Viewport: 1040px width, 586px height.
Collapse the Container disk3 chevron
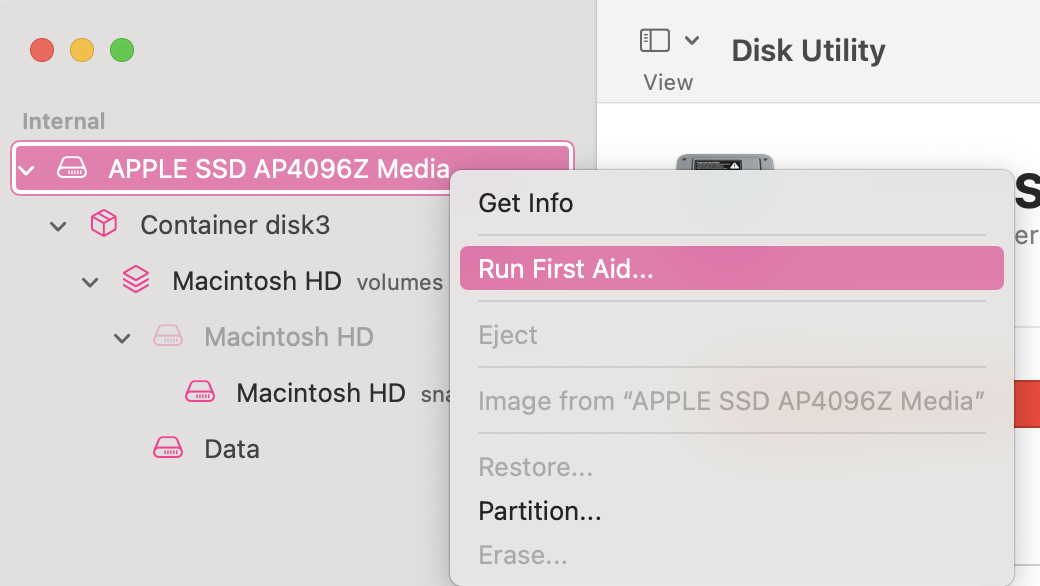pyautogui.click(x=59, y=226)
